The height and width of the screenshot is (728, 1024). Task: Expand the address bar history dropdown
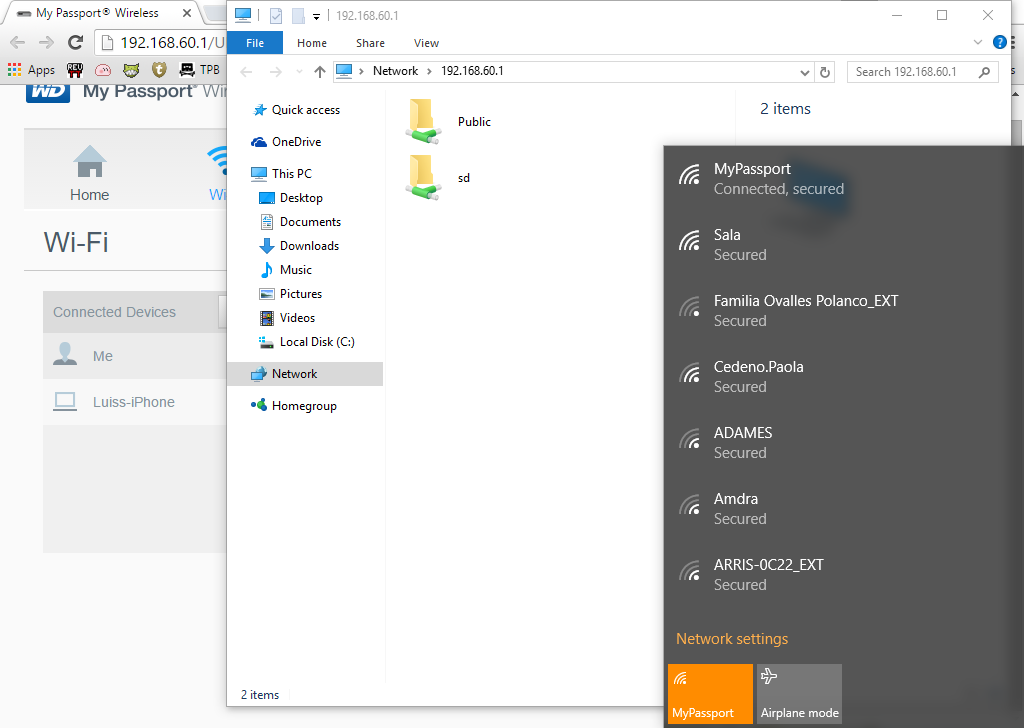coord(805,72)
